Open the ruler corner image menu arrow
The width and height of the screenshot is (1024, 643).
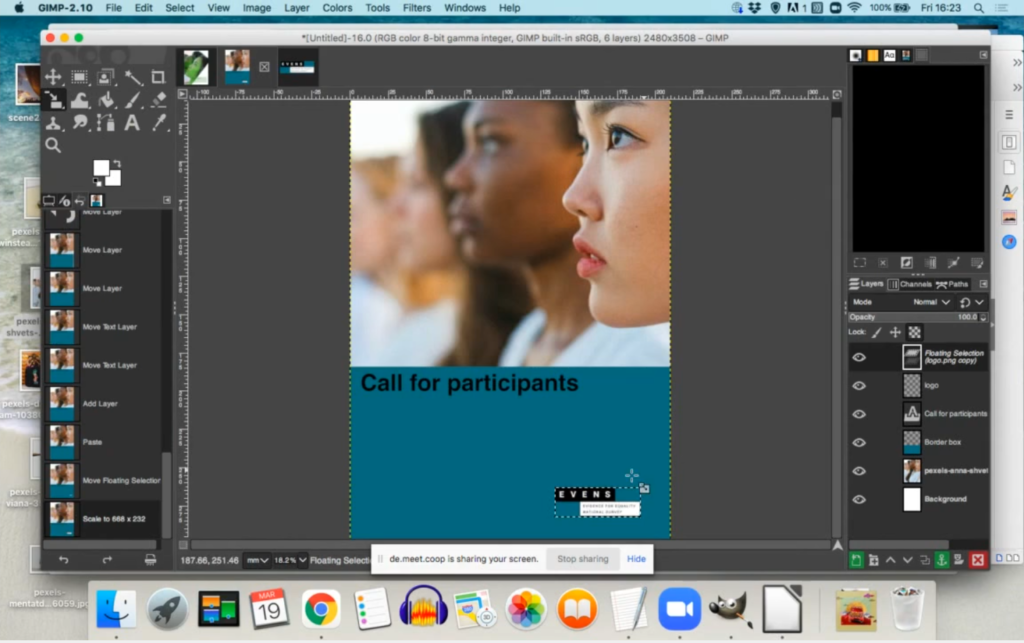182,94
